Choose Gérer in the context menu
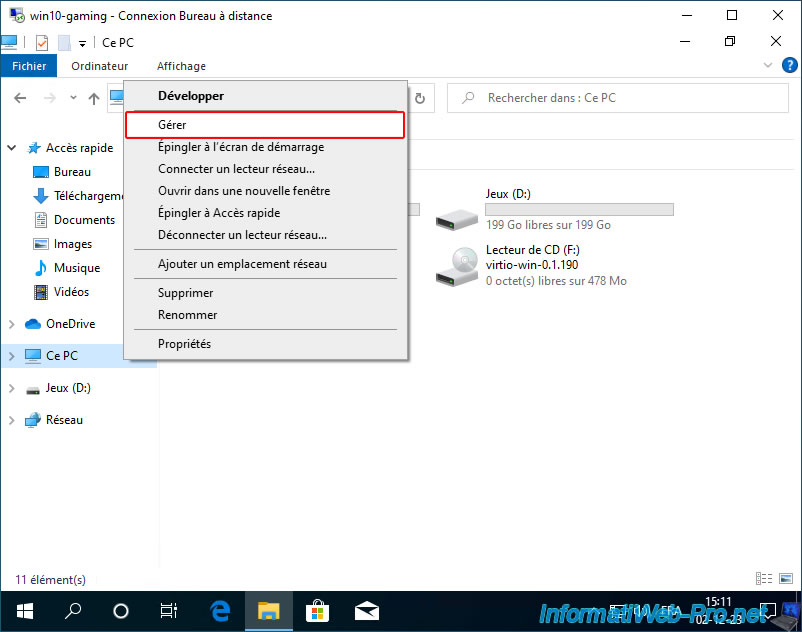Screen dimensions: 802x632 265,125
